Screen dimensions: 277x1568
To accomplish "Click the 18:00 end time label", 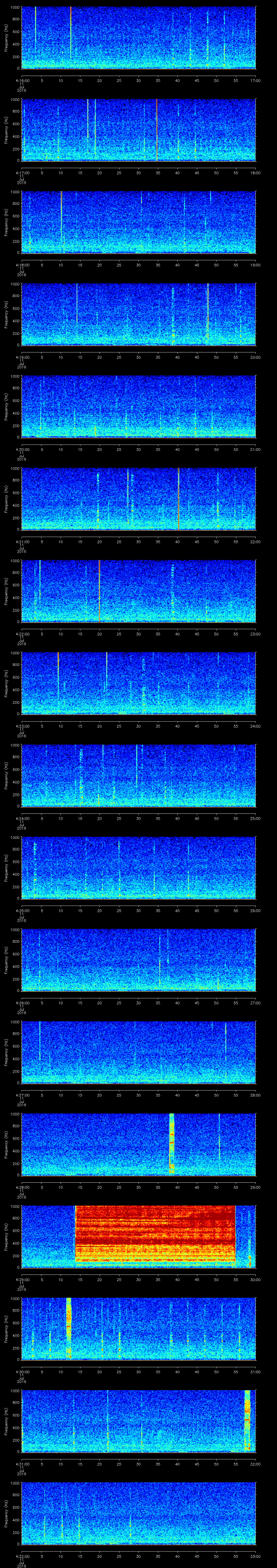I will point(255,173).
